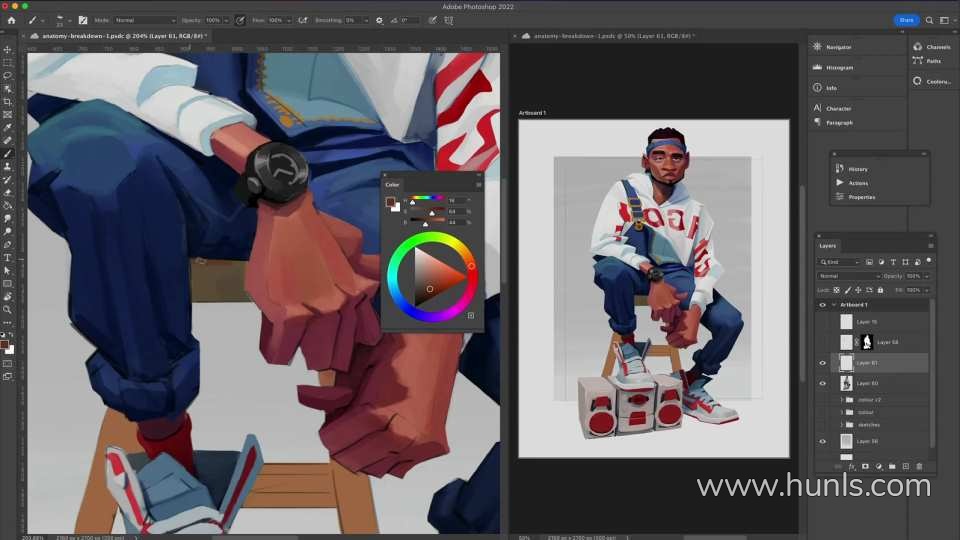Click the foreground color swatch in toolbar
Screen dimensions: 960x540
[4, 345]
